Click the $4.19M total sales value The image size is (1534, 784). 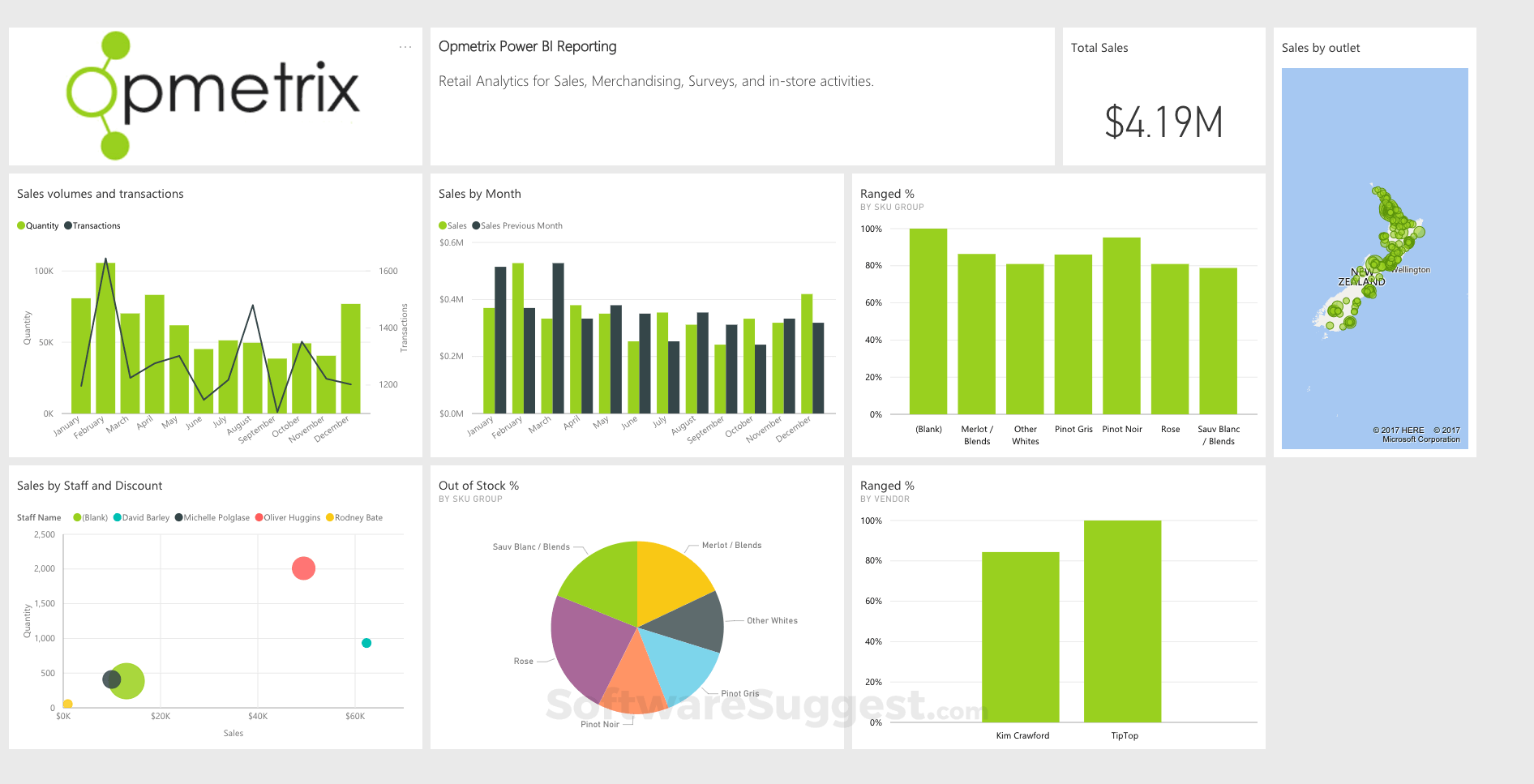tap(1163, 122)
